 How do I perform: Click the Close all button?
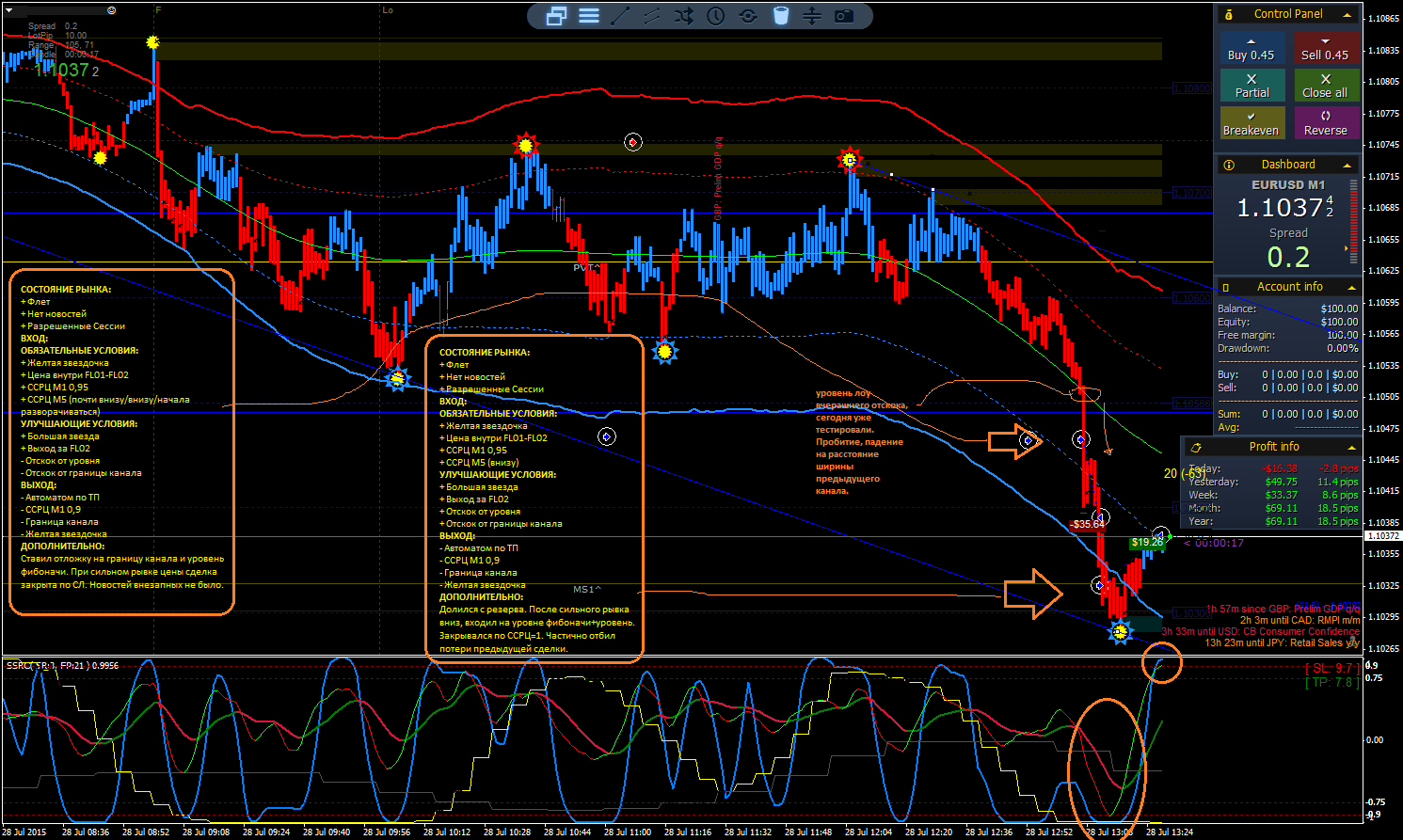pos(1326,86)
